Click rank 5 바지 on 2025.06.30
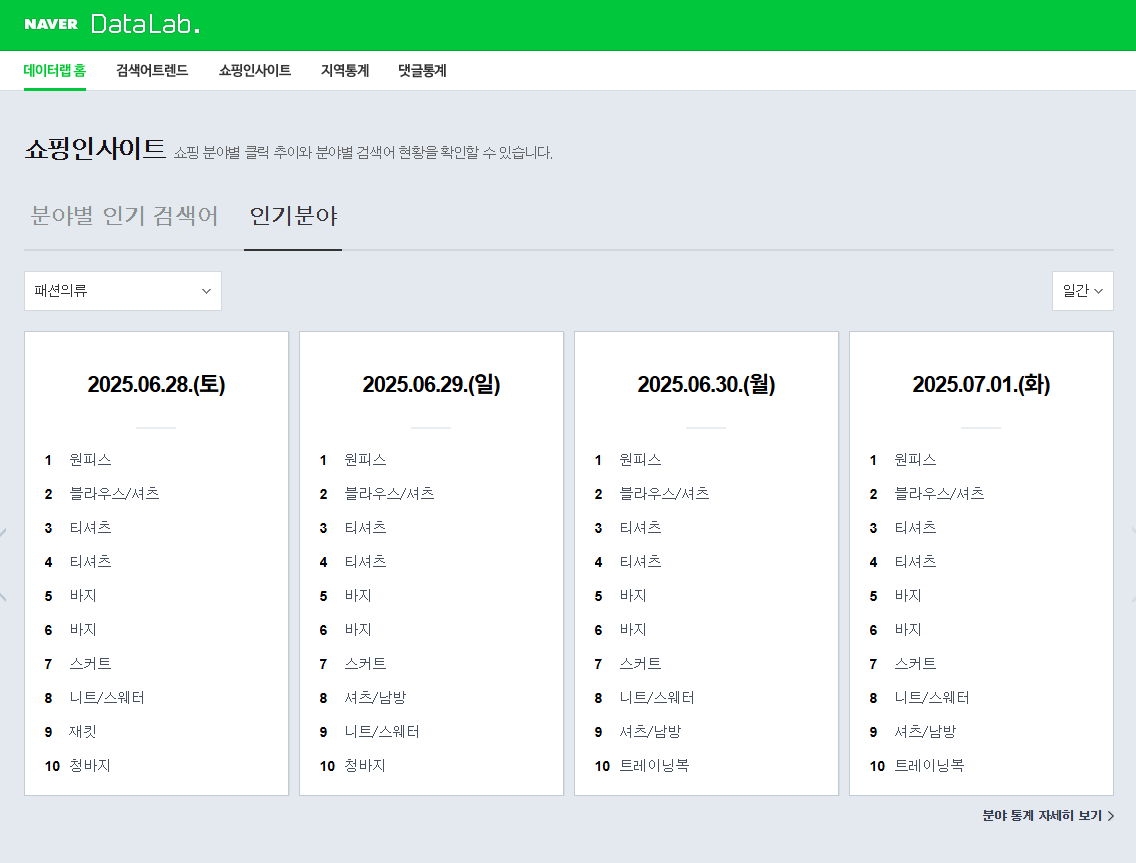Screen dimensions: 1136x863 632,596
